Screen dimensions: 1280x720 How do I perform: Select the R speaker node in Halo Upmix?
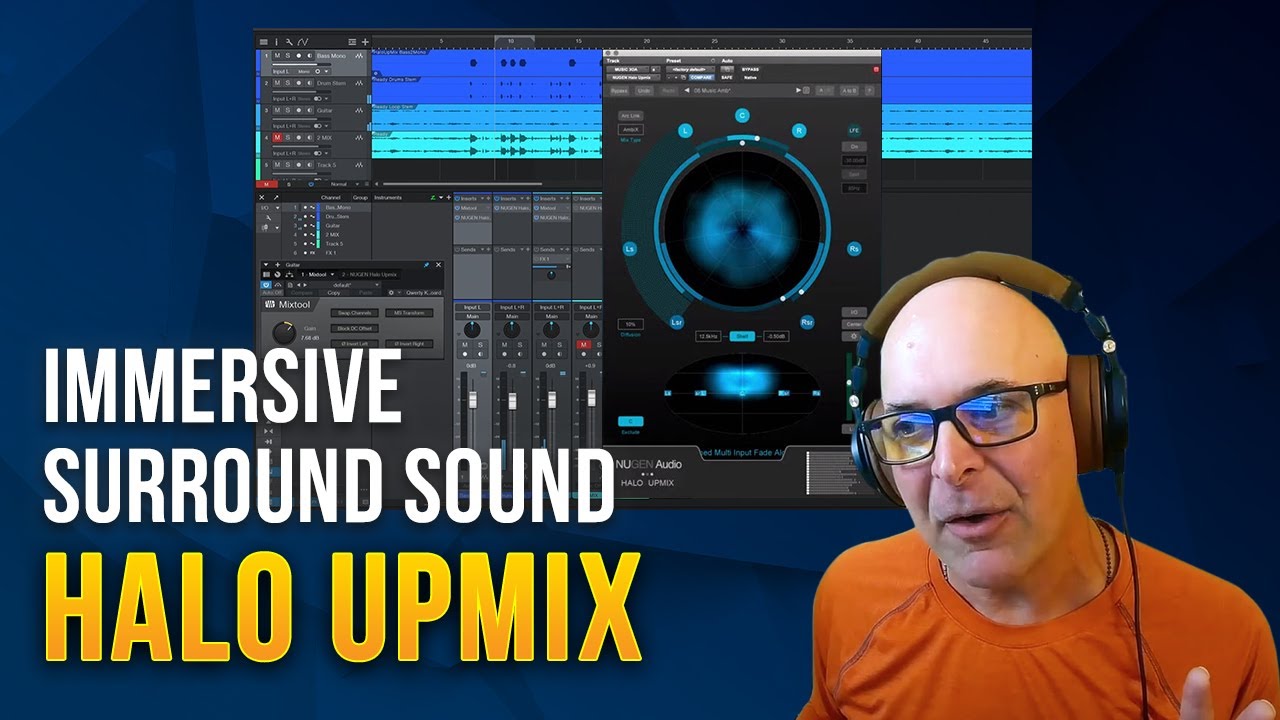(799, 130)
